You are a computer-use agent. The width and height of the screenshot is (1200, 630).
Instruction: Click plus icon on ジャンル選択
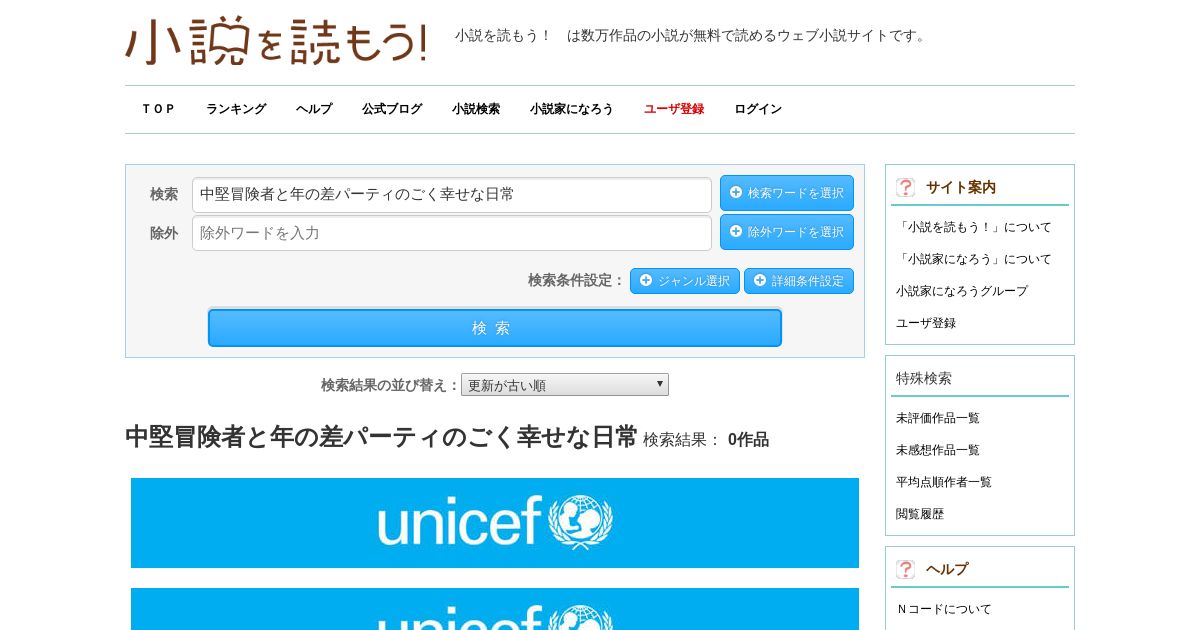[x=646, y=280]
